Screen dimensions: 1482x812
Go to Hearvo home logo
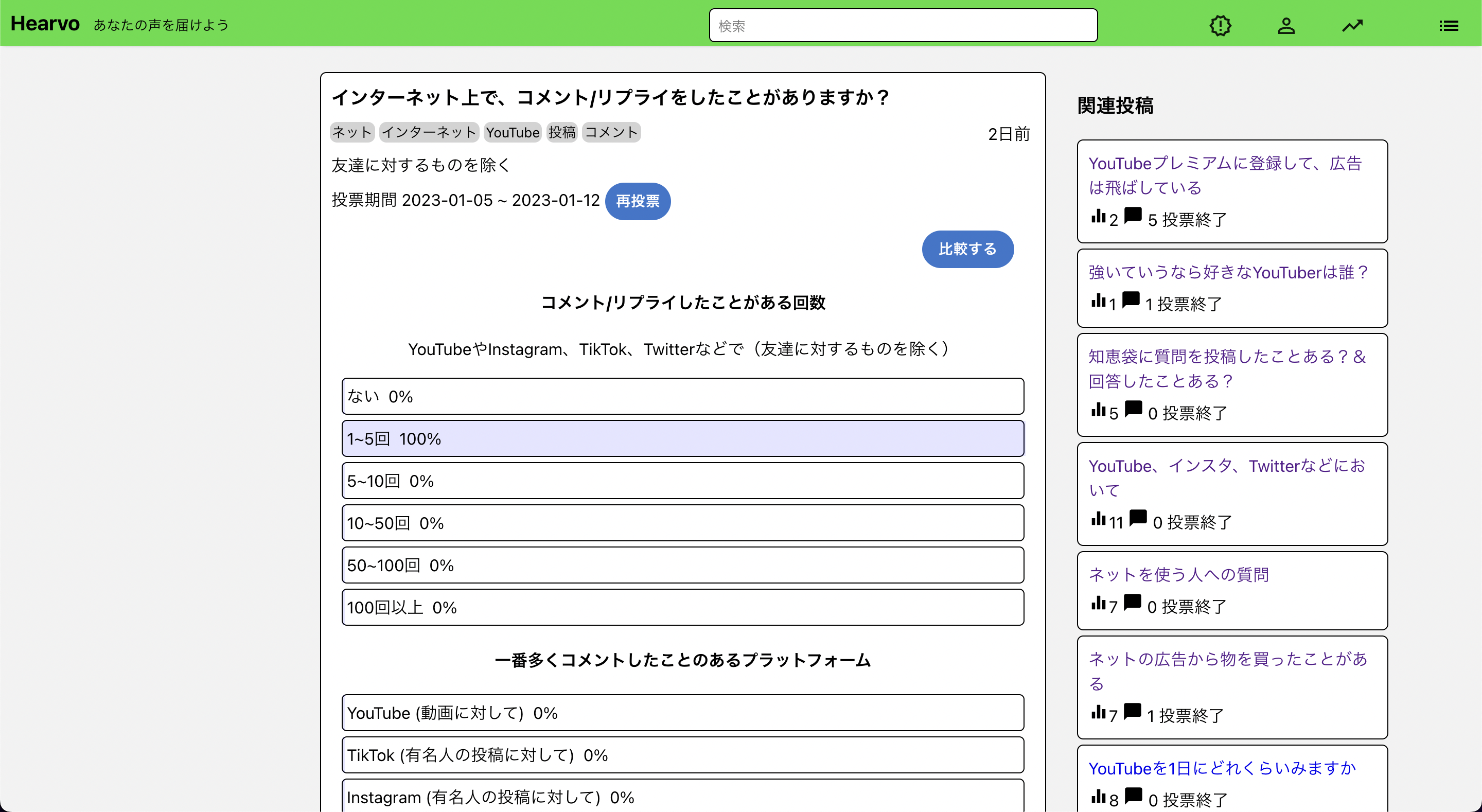pos(45,24)
